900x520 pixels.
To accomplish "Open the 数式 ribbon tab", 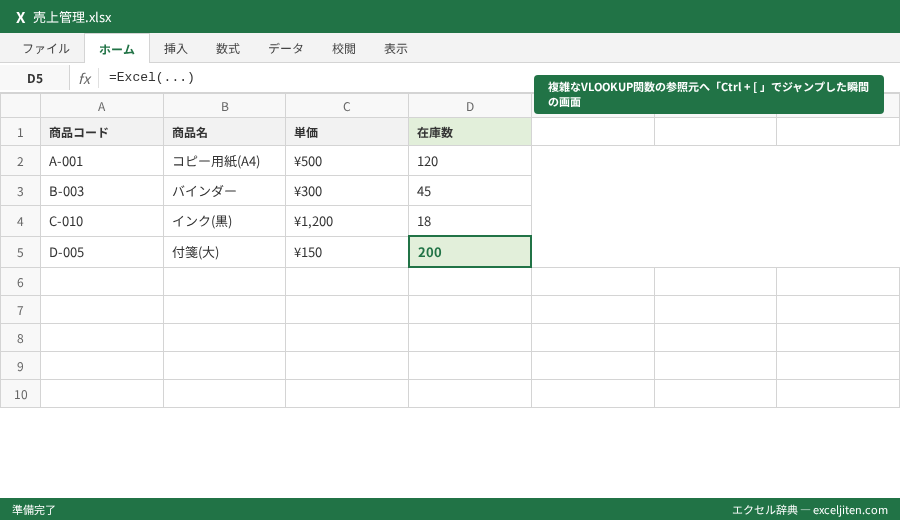I will click(228, 49).
